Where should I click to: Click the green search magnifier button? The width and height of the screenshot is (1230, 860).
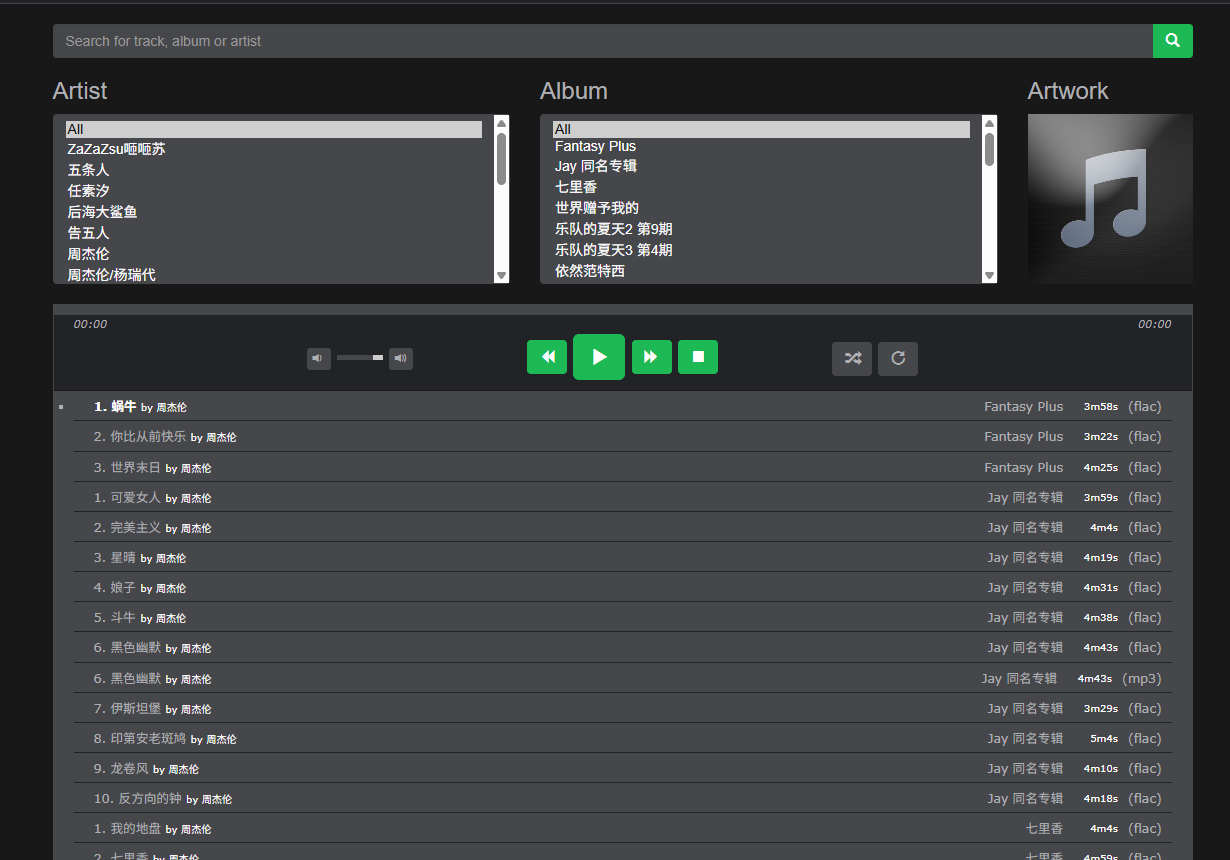[1173, 41]
